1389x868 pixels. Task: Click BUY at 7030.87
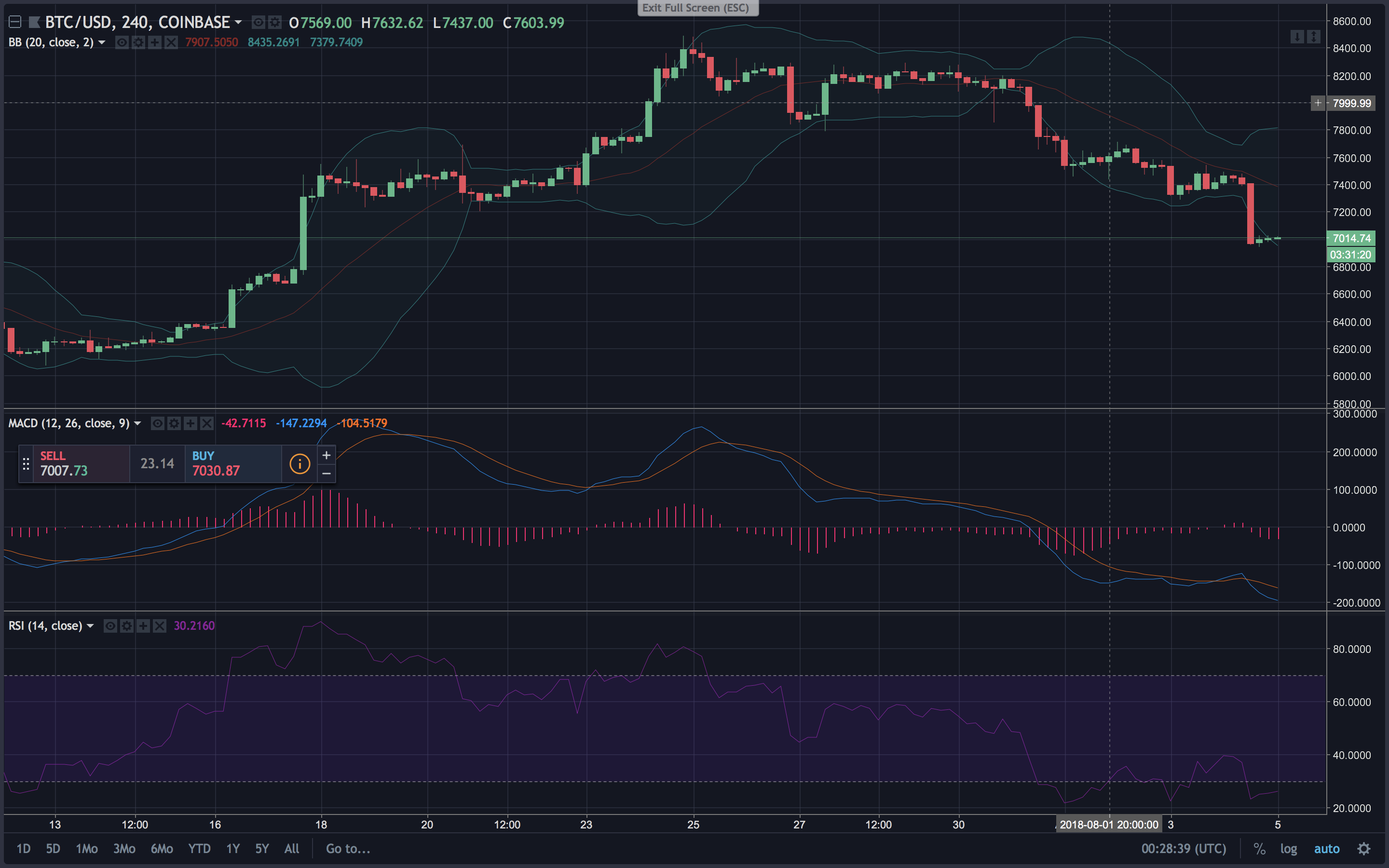point(233,464)
